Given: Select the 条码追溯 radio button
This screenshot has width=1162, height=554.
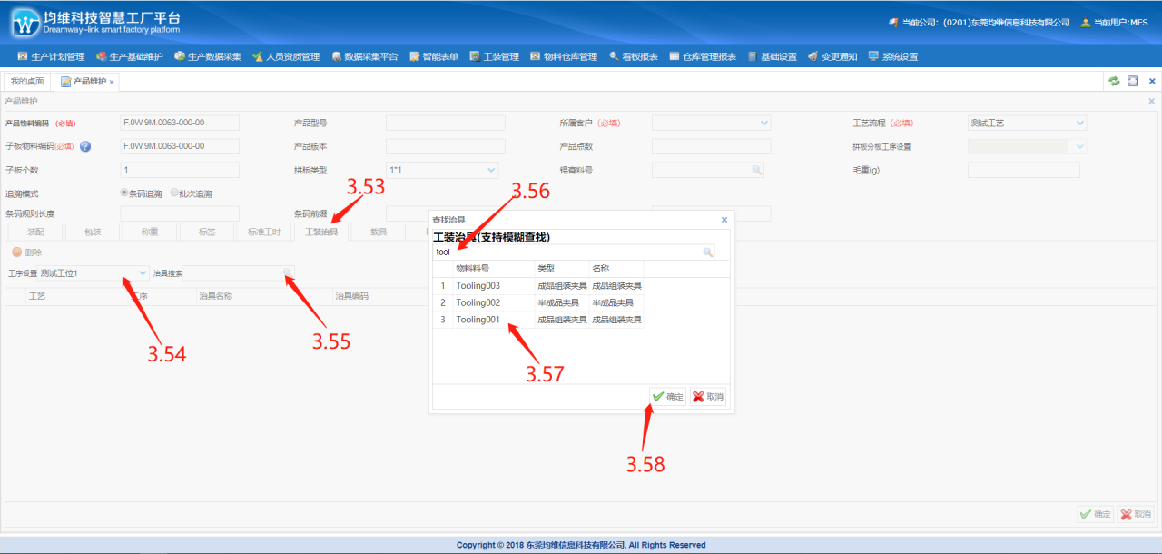Looking at the screenshot, I should coord(124,193).
